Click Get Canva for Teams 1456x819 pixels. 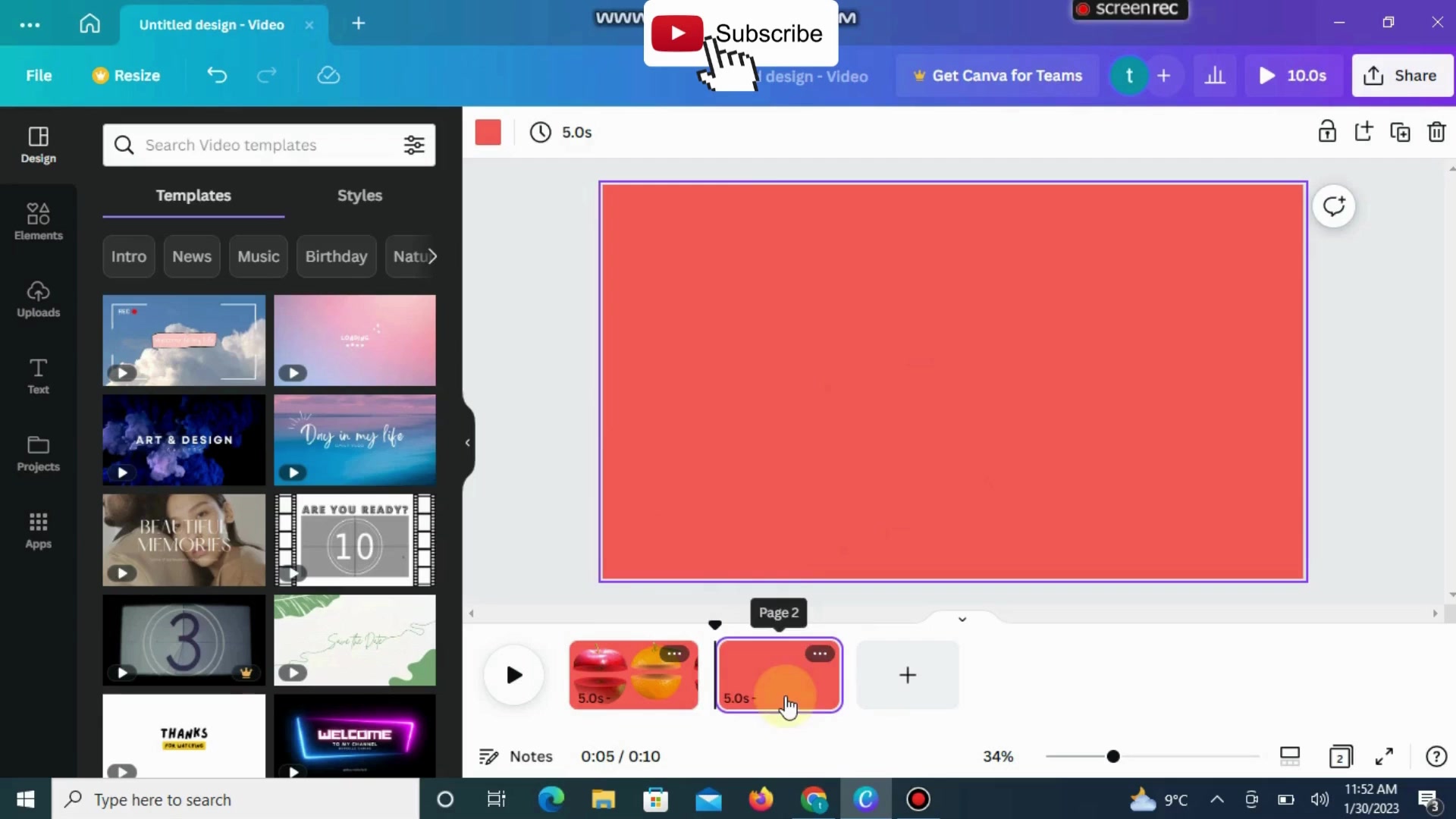coord(997,75)
